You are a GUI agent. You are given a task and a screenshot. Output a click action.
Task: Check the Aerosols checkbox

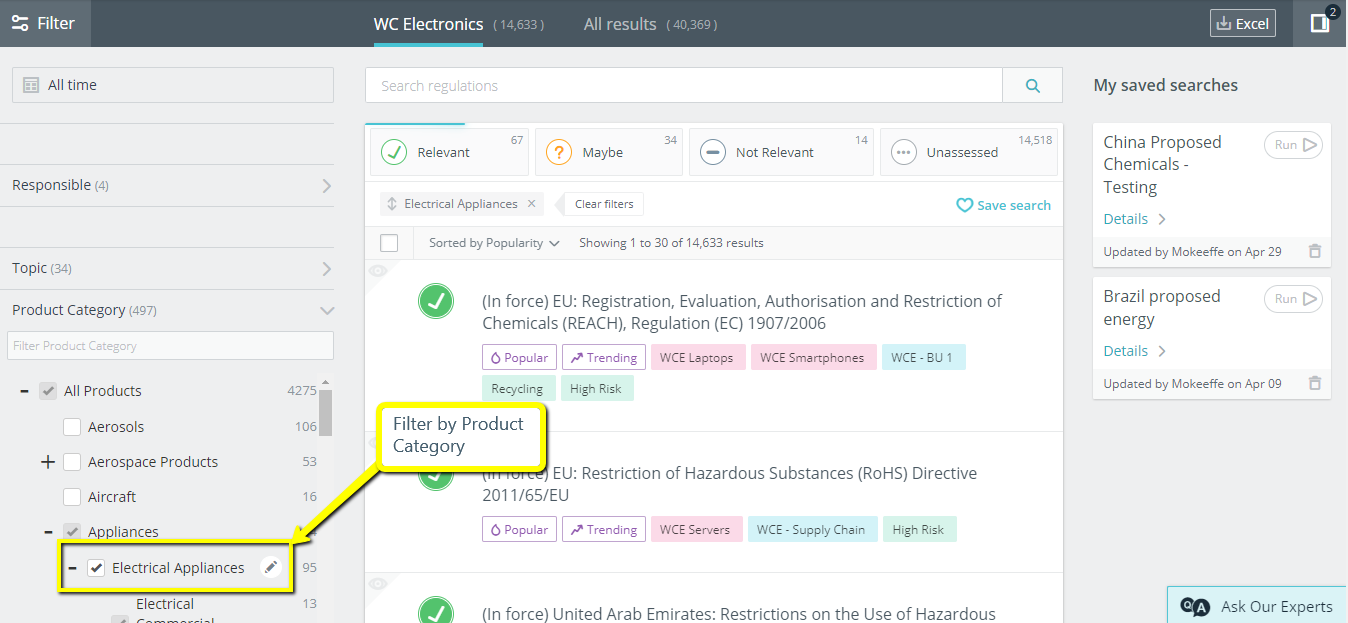(x=71, y=426)
